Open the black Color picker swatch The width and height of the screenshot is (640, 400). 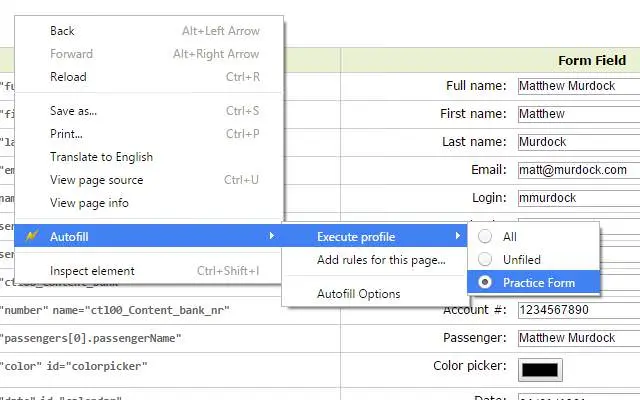pos(540,370)
